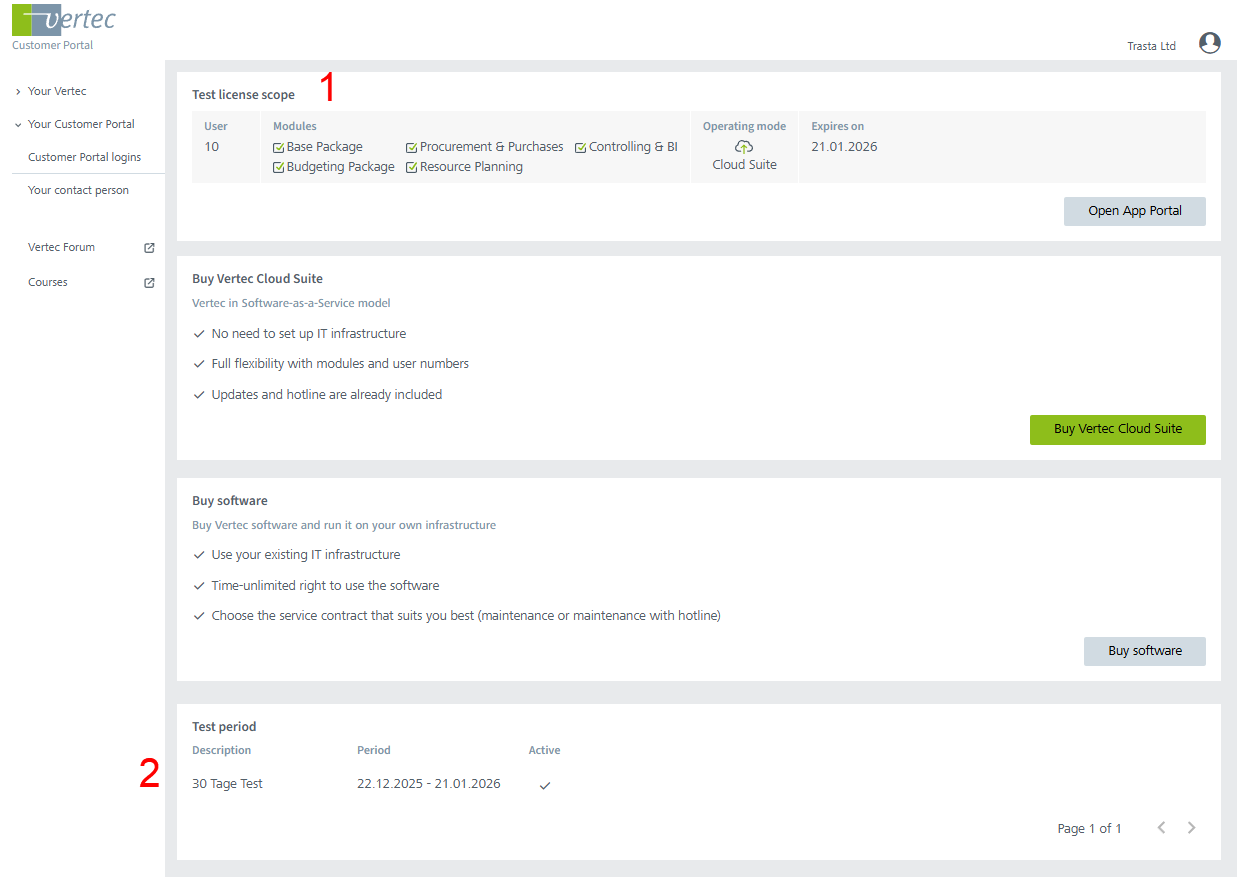Image resolution: width=1237 pixels, height=877 pixels.
Task: Select Your contact person in sidebar
Action: click(78, 190)
